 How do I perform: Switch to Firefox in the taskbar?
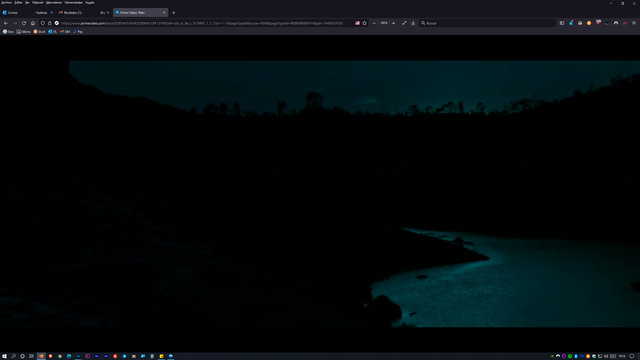click(41, 356)
